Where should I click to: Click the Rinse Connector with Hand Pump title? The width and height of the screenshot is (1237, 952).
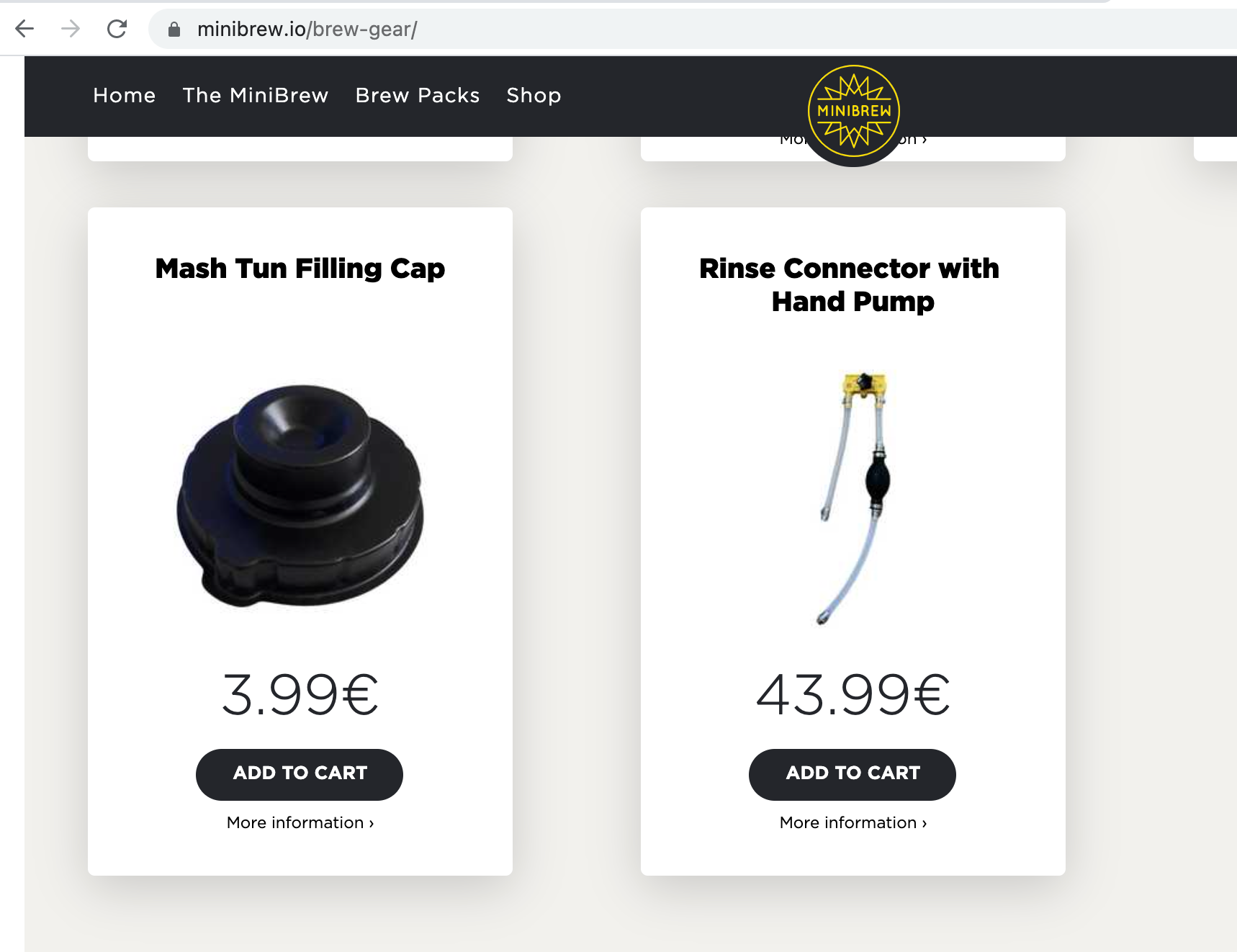click(x=851, y=285)
